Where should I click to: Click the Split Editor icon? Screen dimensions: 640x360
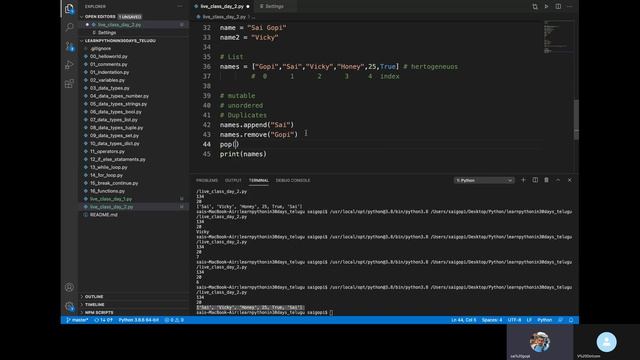pyautogui.click(x=558, y=7)
